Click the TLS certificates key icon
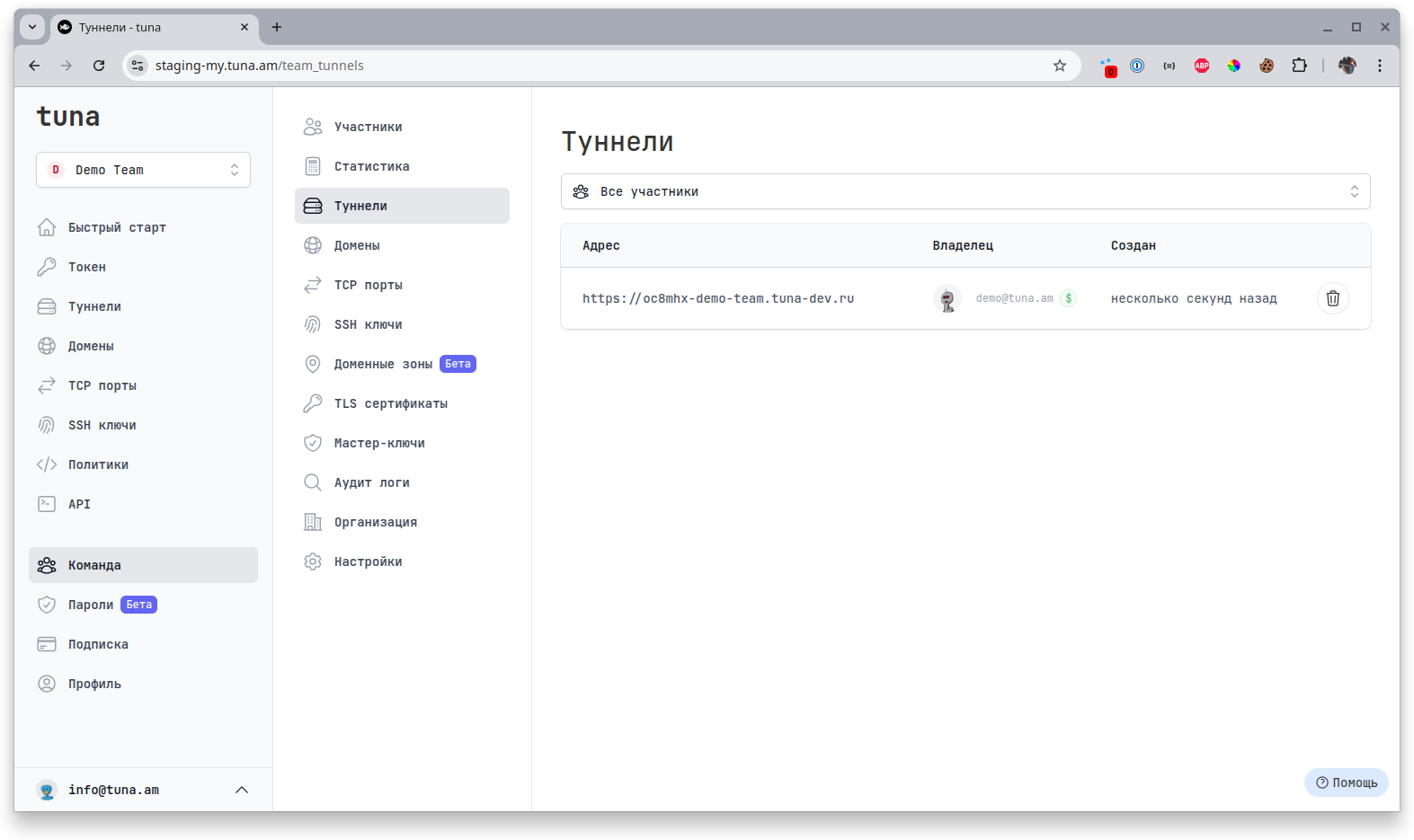The width and height of the screenshot is (1414, 840). [x=313, y=403]
